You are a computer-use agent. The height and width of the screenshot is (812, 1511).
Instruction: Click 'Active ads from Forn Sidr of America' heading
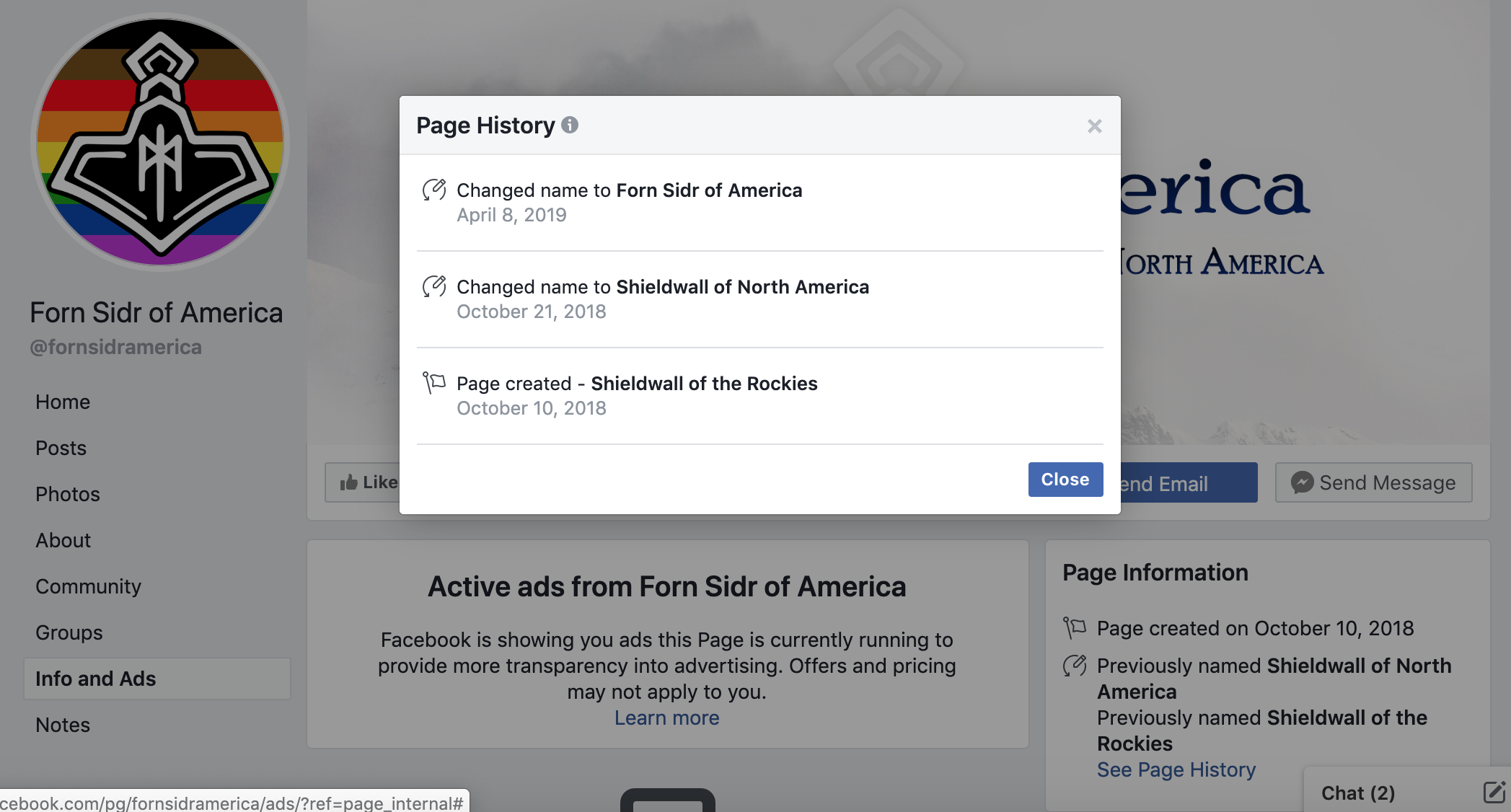coord(666,587)
